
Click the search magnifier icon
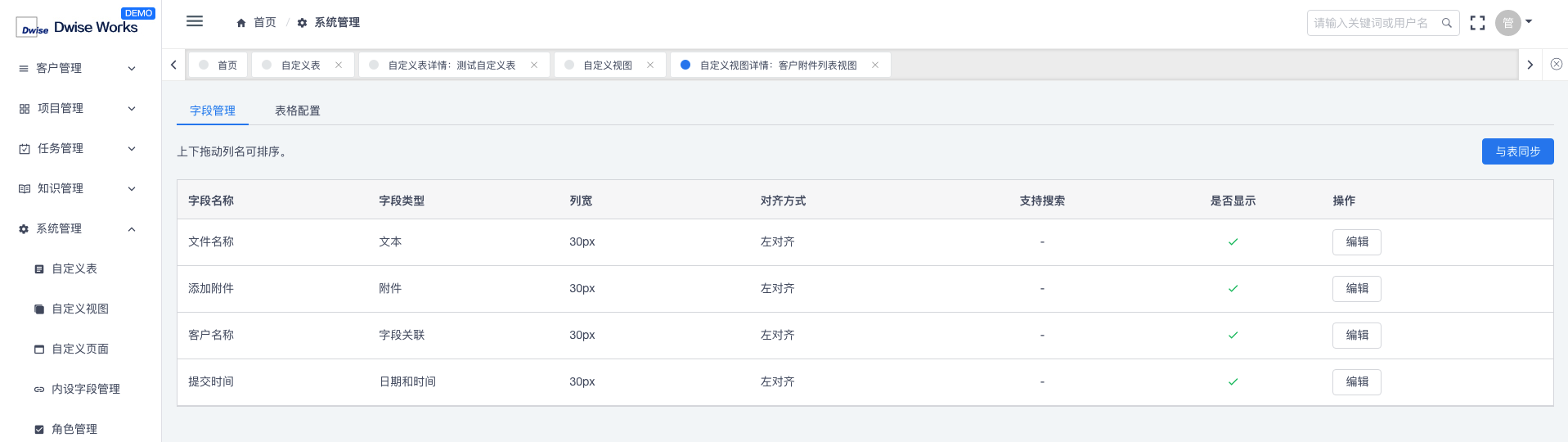[1446, 23]
